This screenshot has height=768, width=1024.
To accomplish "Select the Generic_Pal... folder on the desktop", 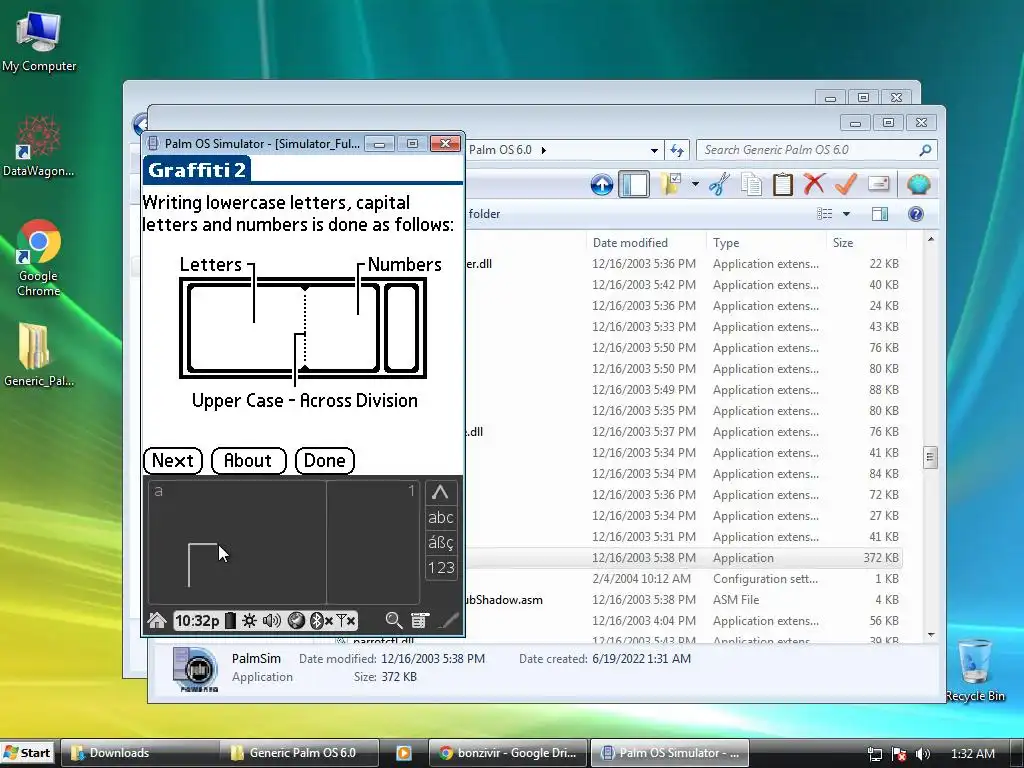I will coord(38,355).
